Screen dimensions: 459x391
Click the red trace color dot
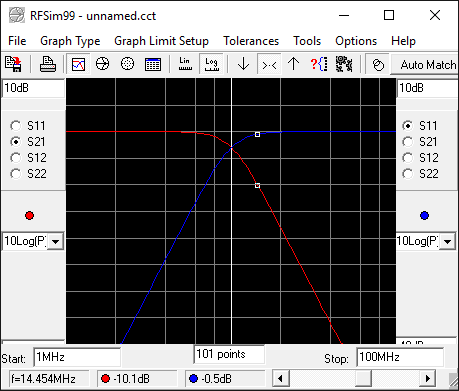pos(29,215)
